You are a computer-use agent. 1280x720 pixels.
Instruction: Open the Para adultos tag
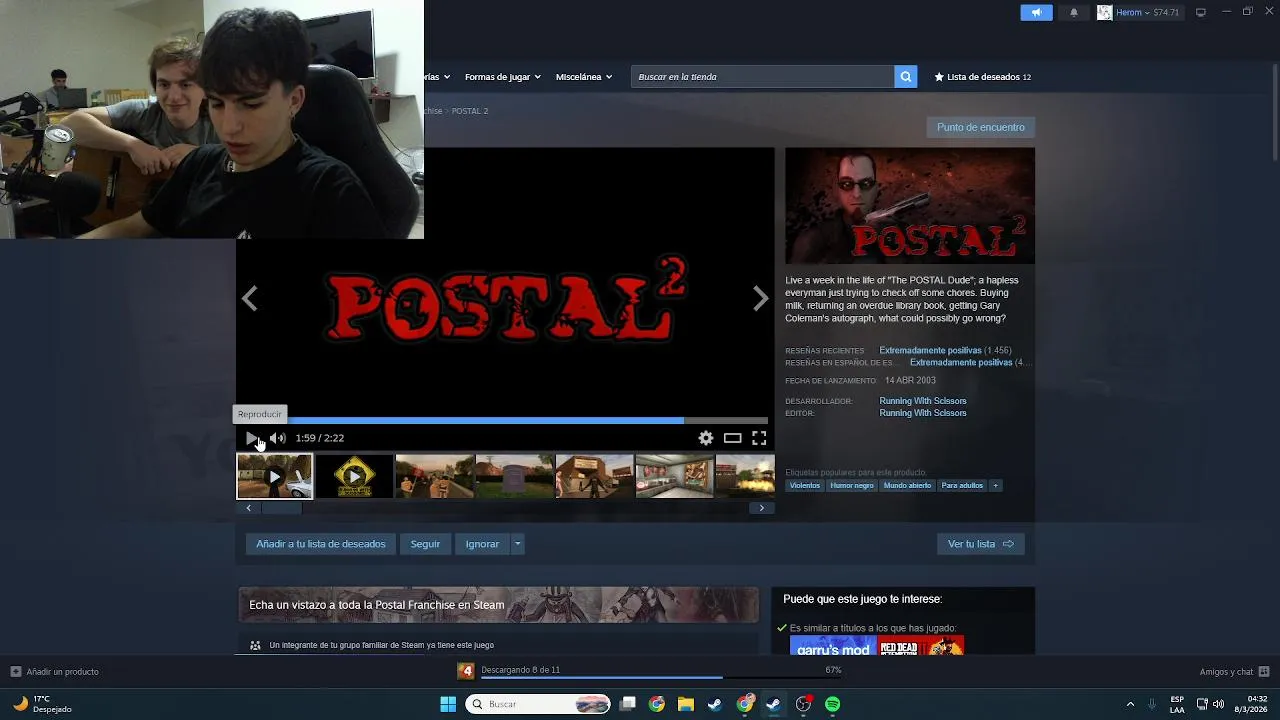pyautogui.click(x=962, y=486)
